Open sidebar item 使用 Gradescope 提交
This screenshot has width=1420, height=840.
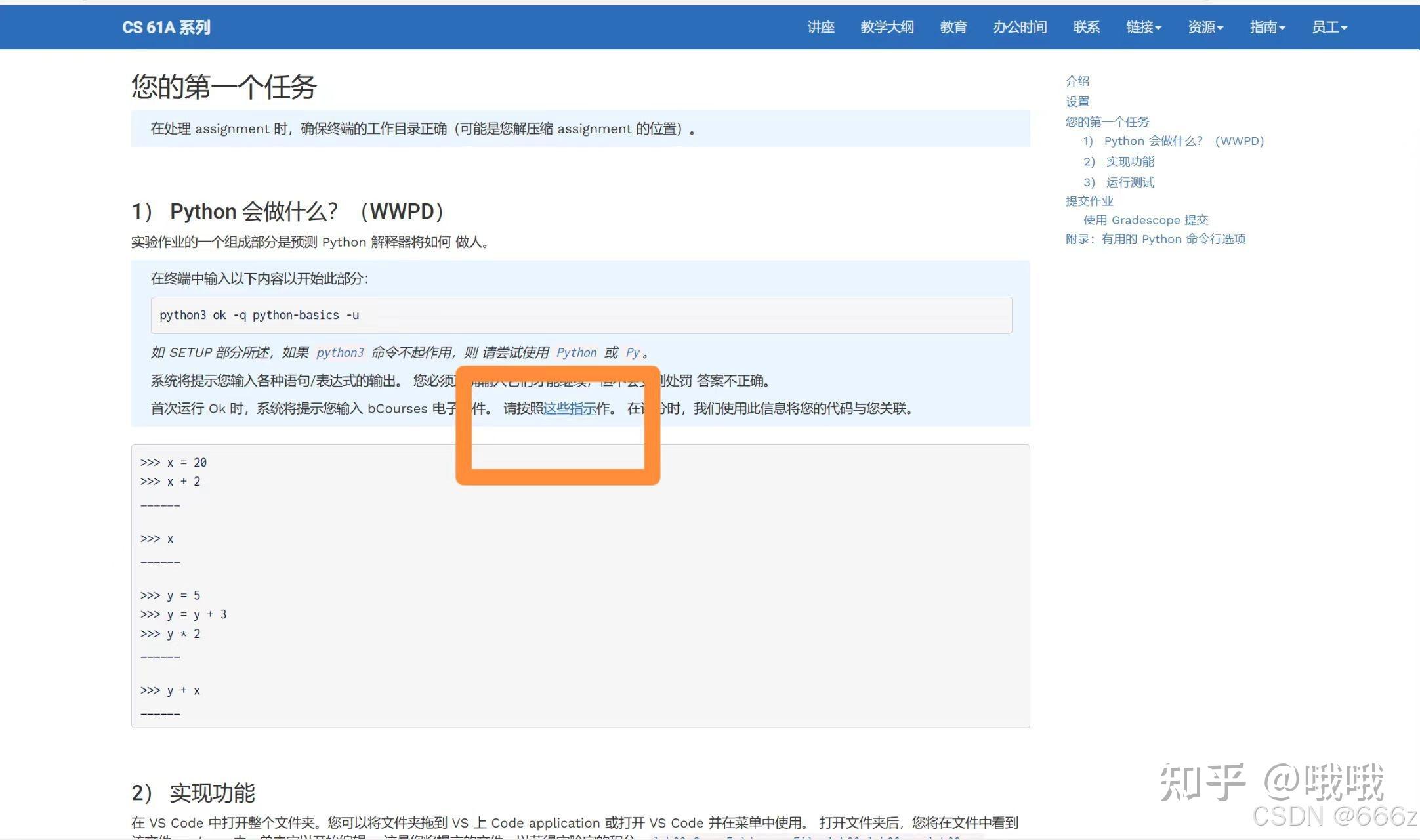1146,220
